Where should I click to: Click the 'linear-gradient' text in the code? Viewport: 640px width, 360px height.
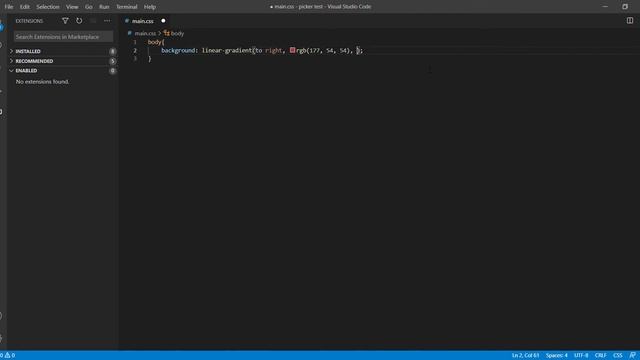[x=227, y=50]
